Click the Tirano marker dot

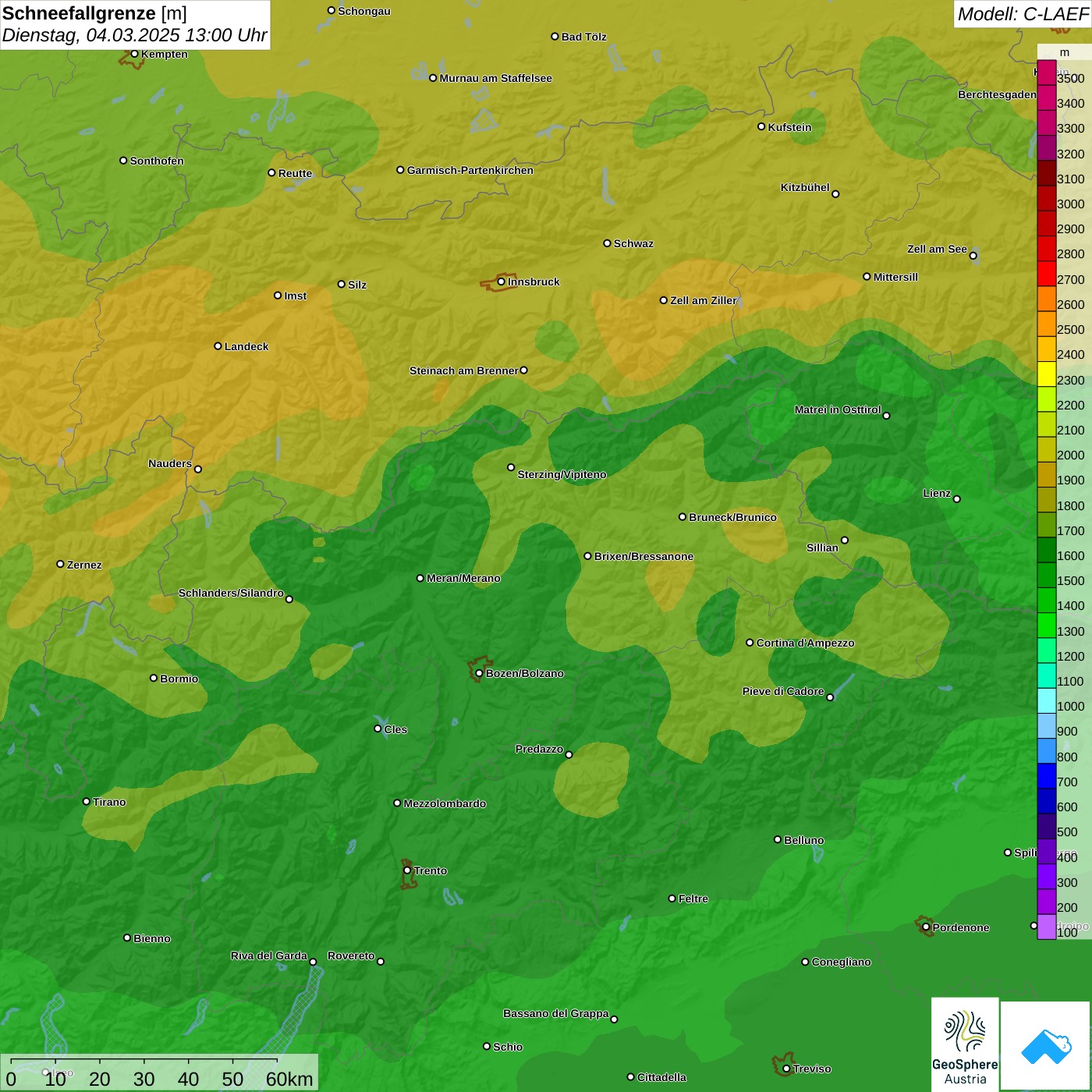coord(87,802)
